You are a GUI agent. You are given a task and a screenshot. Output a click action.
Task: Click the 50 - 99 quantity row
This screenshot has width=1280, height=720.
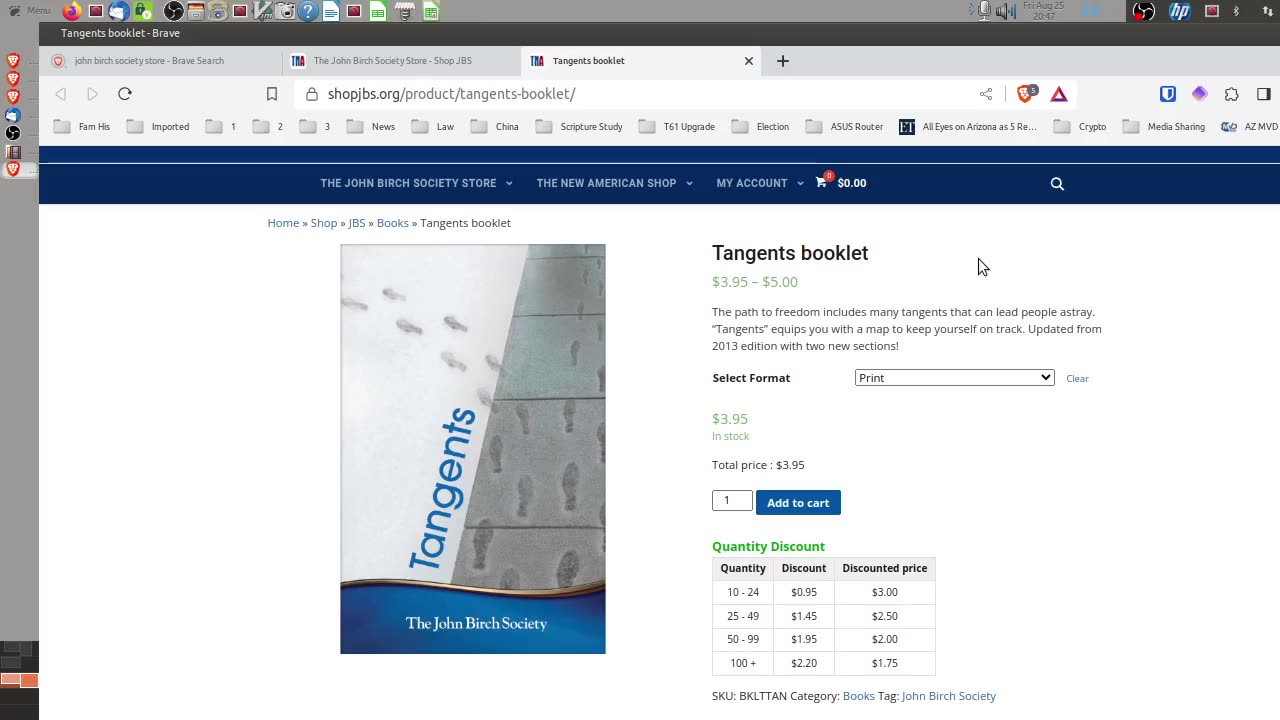pyautogui.click(x=823, y=639)
